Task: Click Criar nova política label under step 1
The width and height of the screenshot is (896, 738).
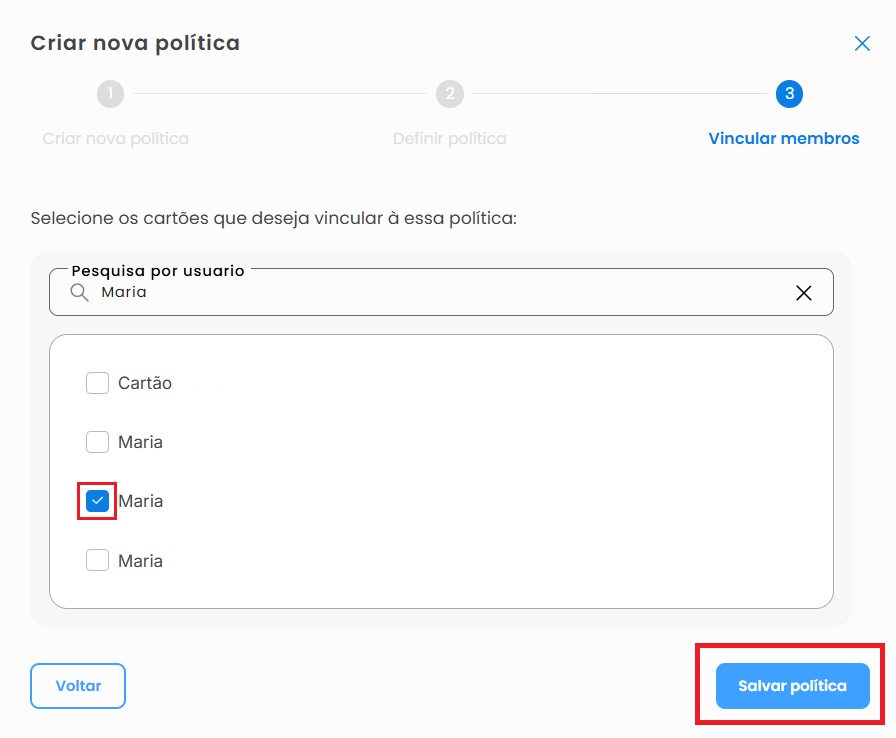Action: (115, 138)
